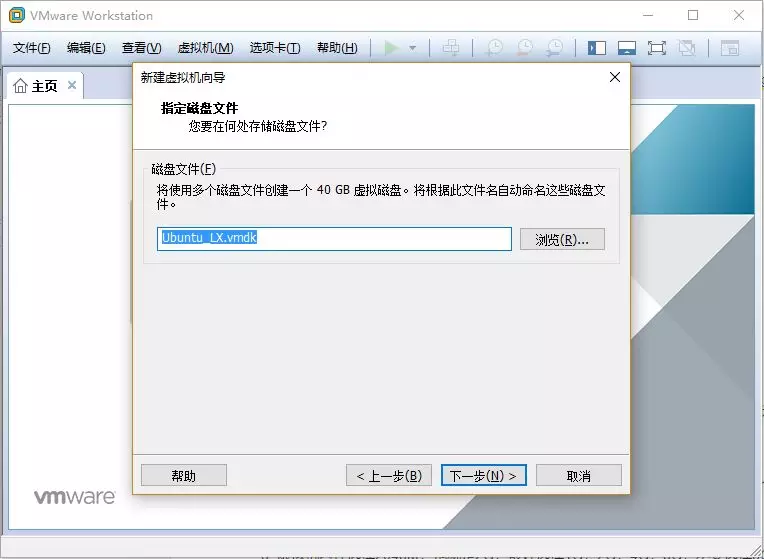Toggle the library sidebar view icon
This screenshot has height=559, width=764.
(597, 48)
